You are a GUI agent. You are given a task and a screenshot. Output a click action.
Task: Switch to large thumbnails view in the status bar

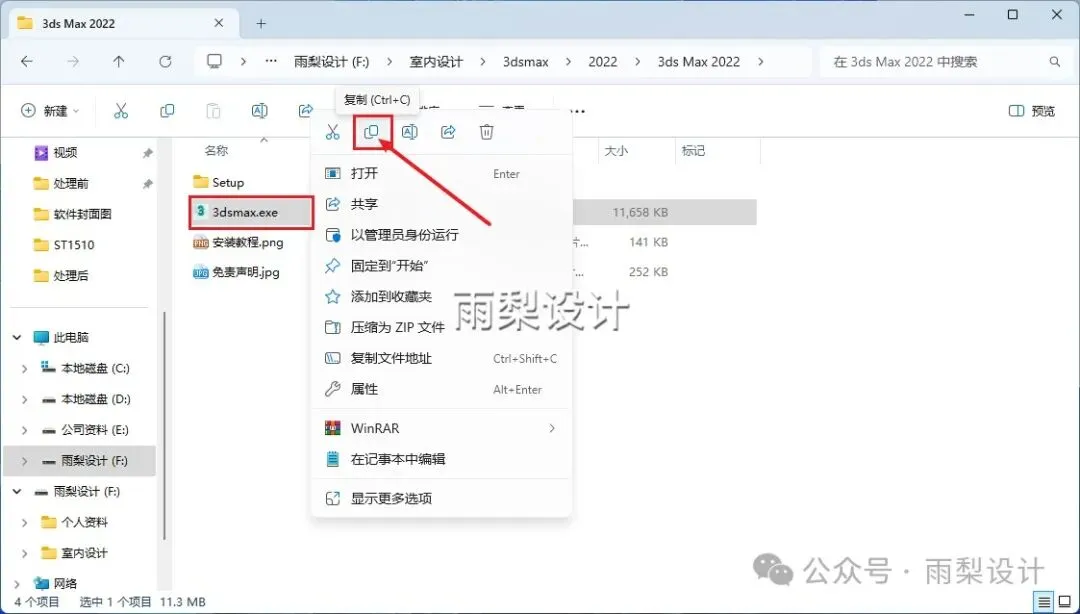pos(1064,602)
